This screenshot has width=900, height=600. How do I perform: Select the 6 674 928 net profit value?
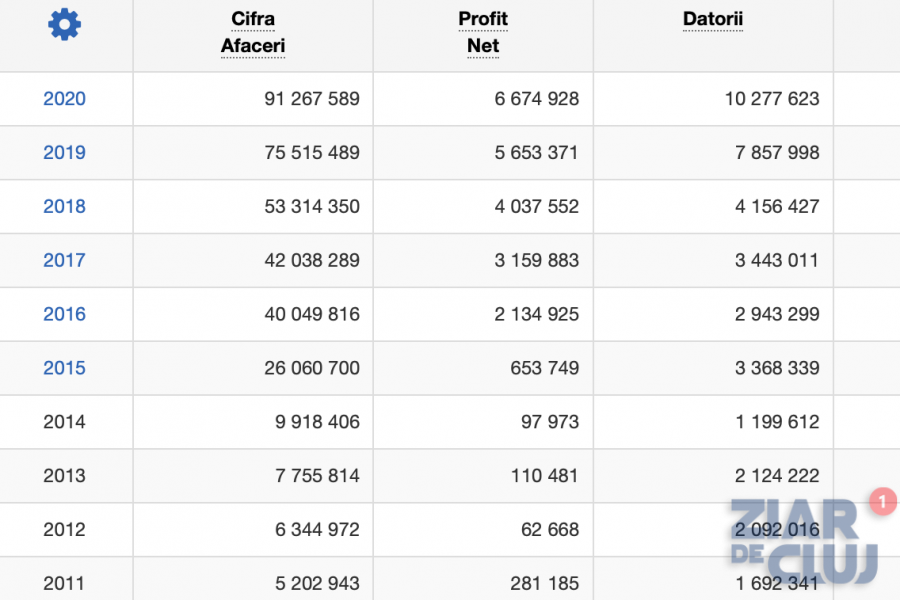pyautogui.click(x=537, y=99)
